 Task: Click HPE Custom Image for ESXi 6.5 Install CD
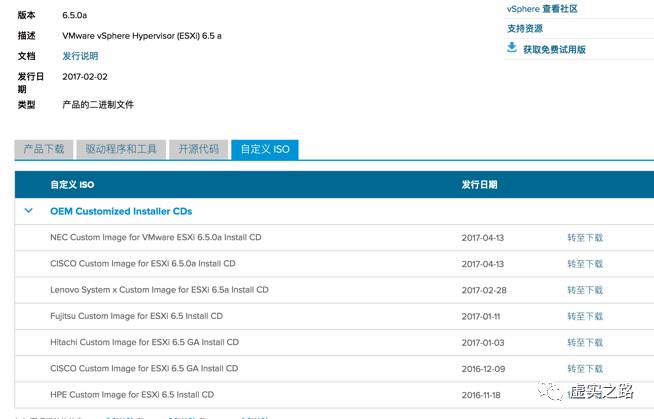132,395
